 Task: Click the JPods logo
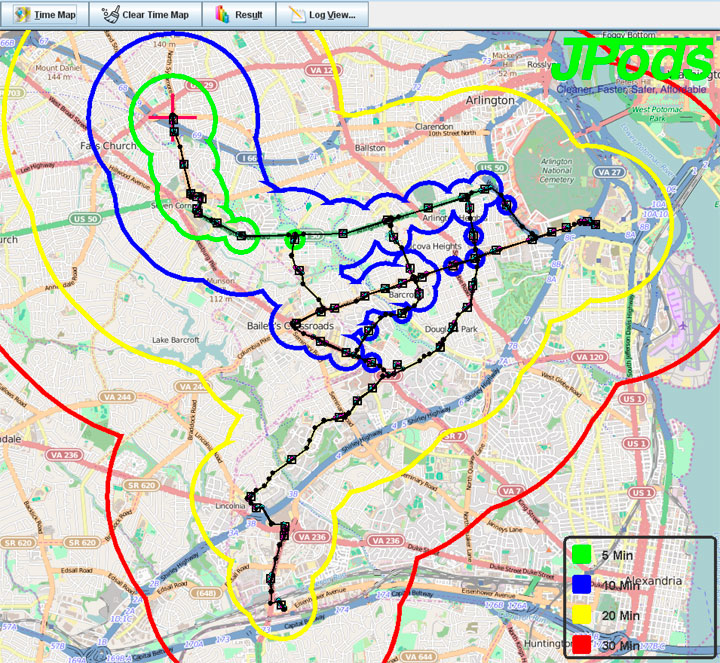[x=630, y=62]
